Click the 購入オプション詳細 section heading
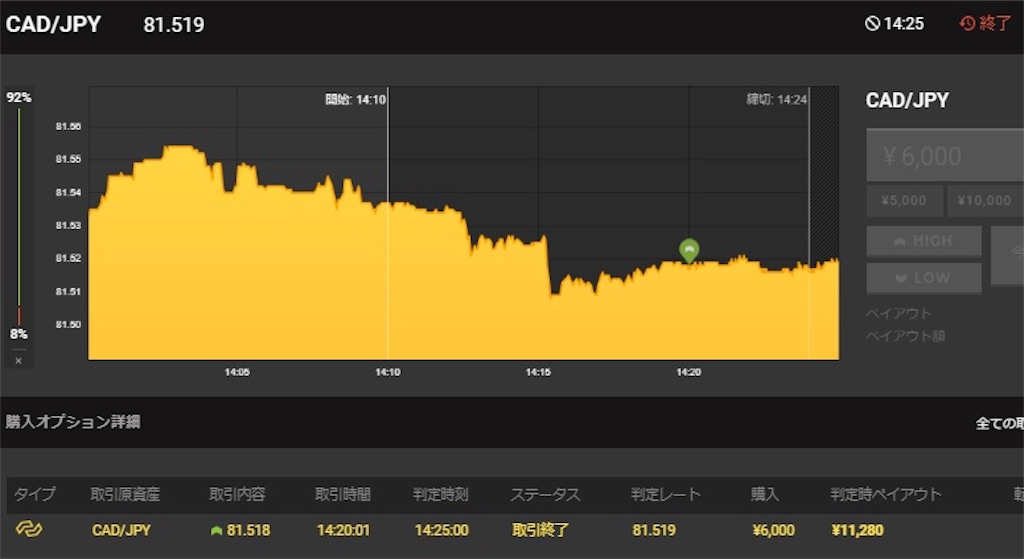The image size is (1024, 559). tap(73, 422)
